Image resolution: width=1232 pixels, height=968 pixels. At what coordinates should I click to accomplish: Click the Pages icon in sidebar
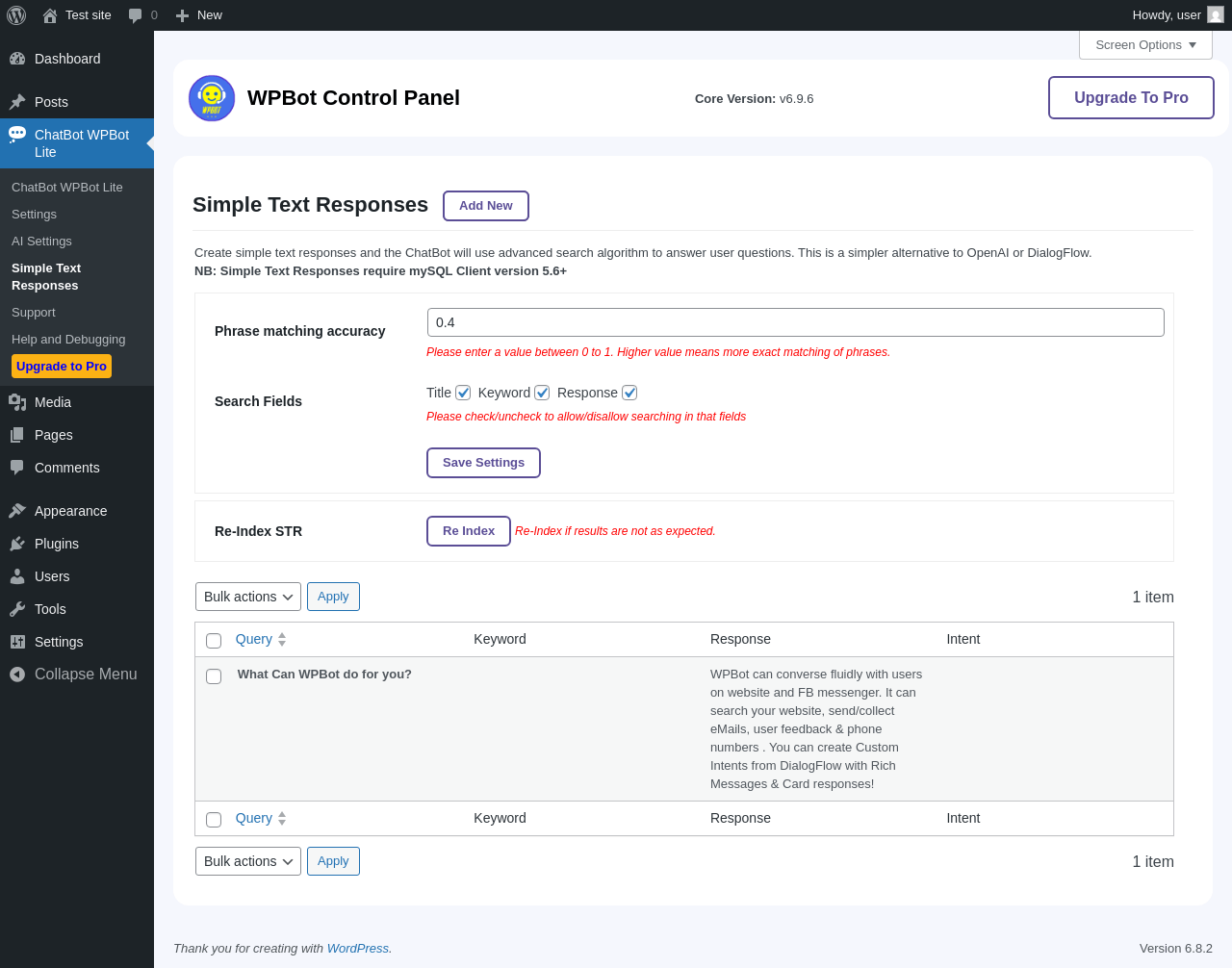[x=17, y=435]
